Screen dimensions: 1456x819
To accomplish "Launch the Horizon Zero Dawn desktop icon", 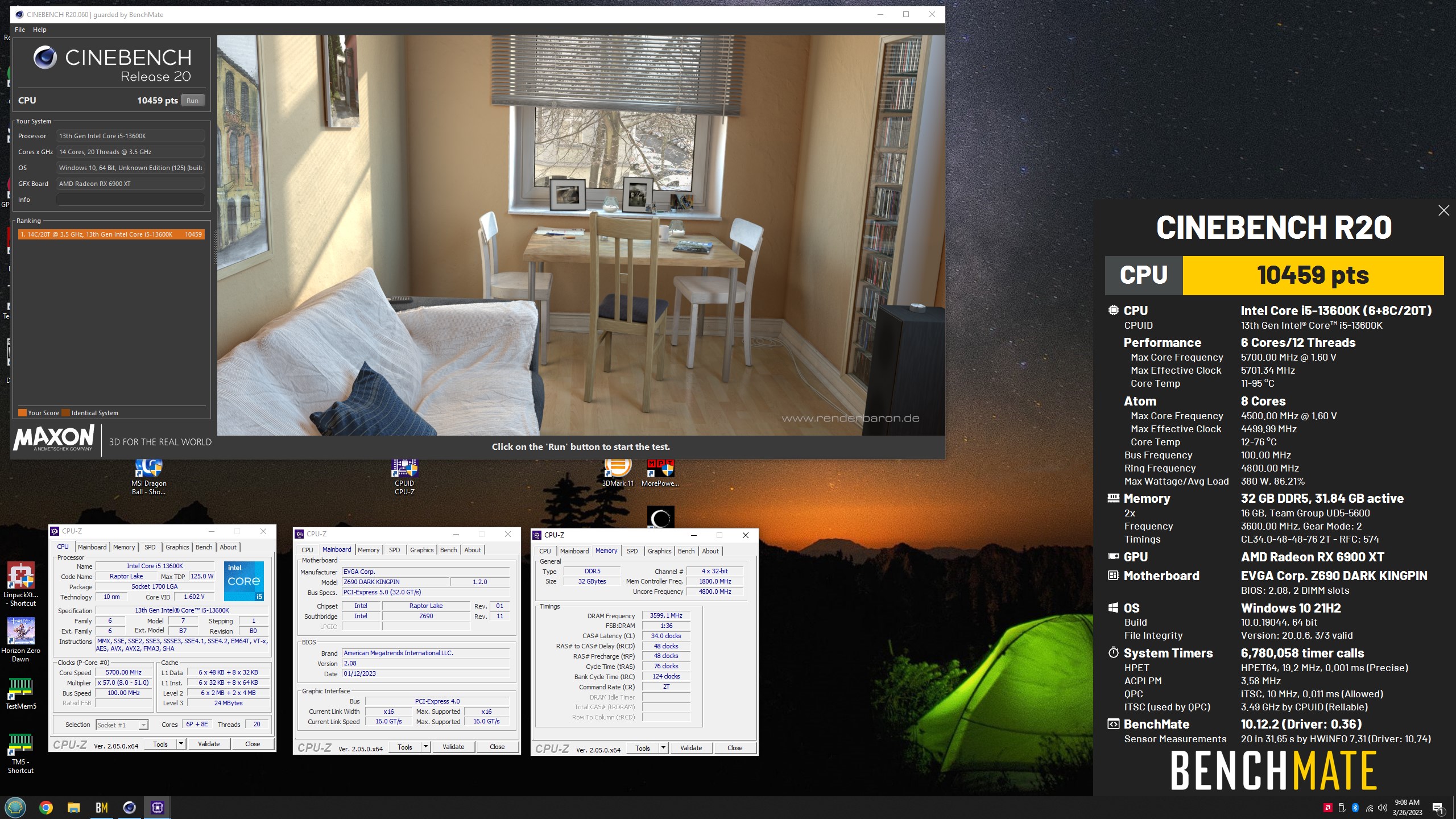I will click(x=20, y=640).
